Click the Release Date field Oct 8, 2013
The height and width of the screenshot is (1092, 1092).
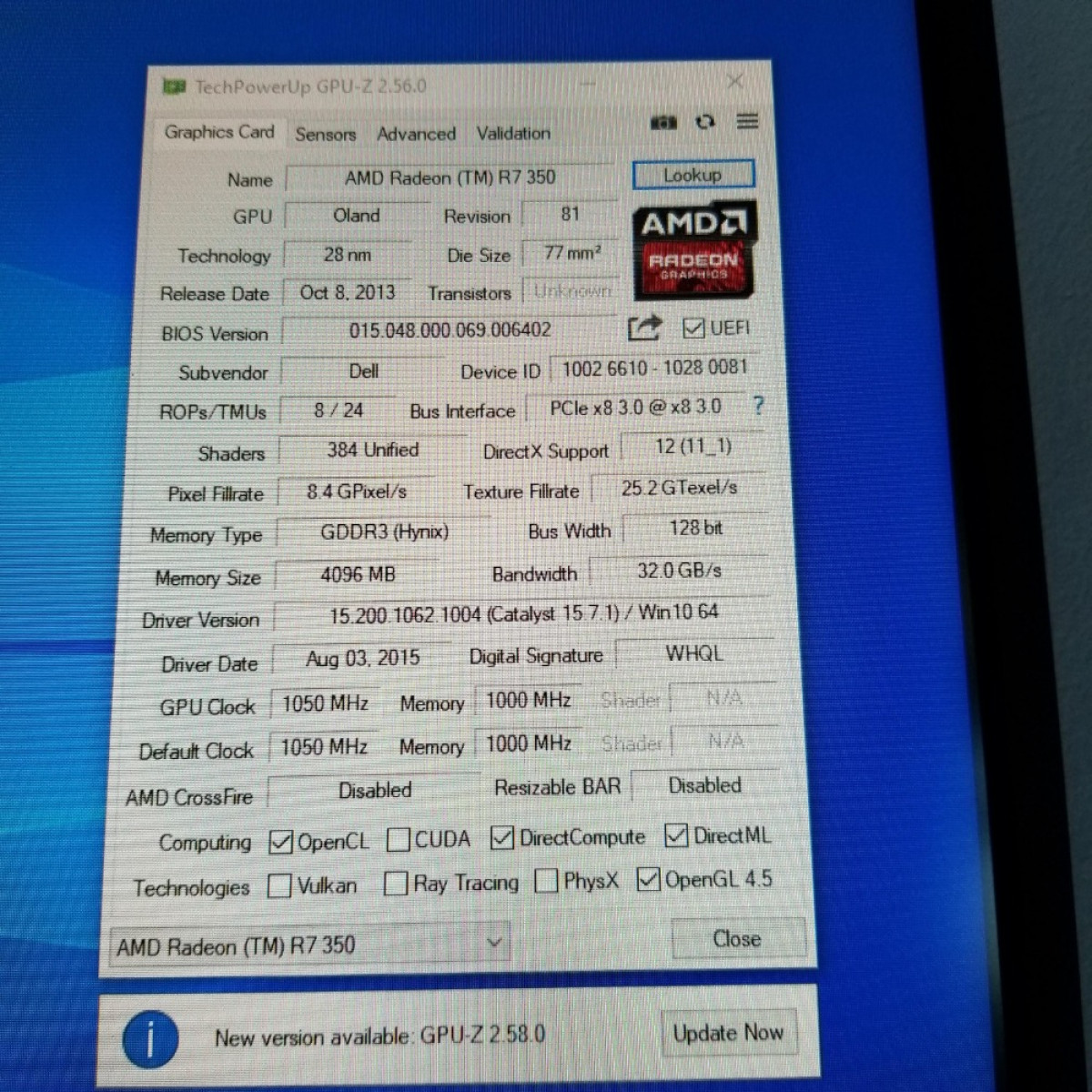pos(348,293)
